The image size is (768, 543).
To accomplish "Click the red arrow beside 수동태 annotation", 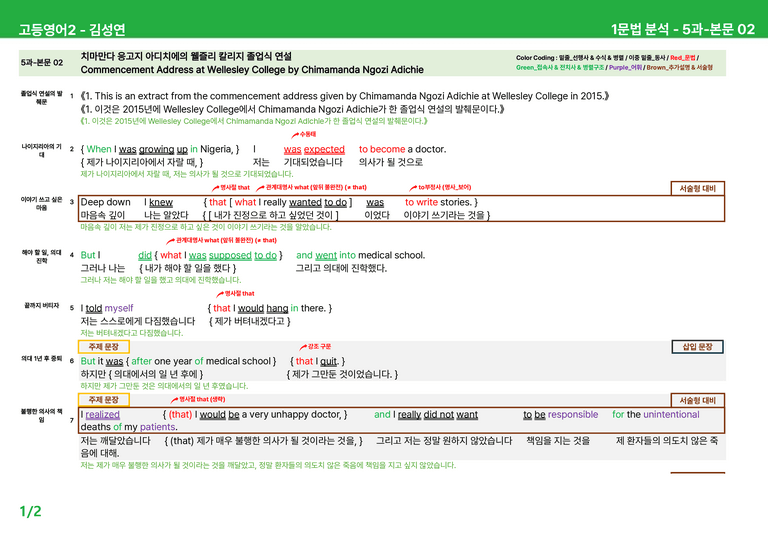I will [x=295, y=135].
